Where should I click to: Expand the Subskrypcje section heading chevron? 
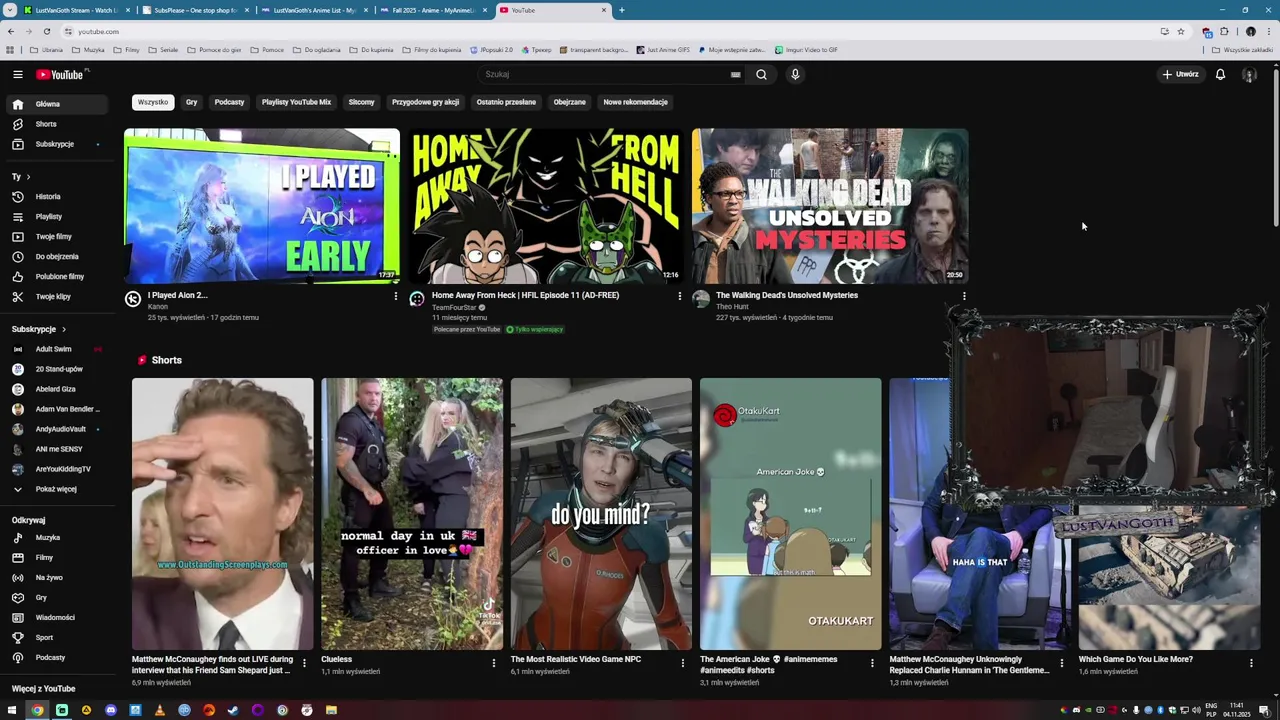click(64, 329)
